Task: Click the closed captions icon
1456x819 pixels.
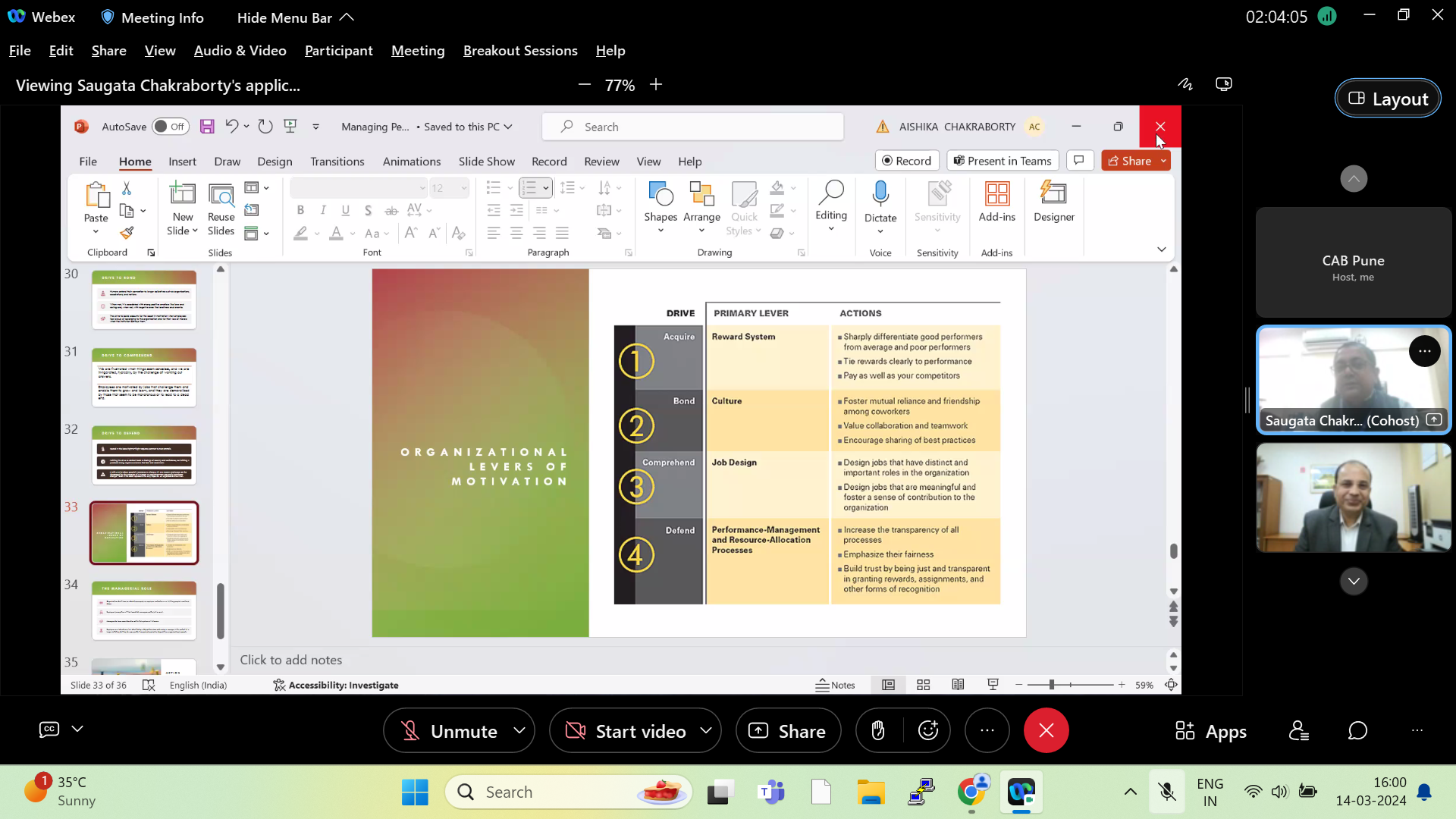Action: pyautogui.click(x=49, y=730)
